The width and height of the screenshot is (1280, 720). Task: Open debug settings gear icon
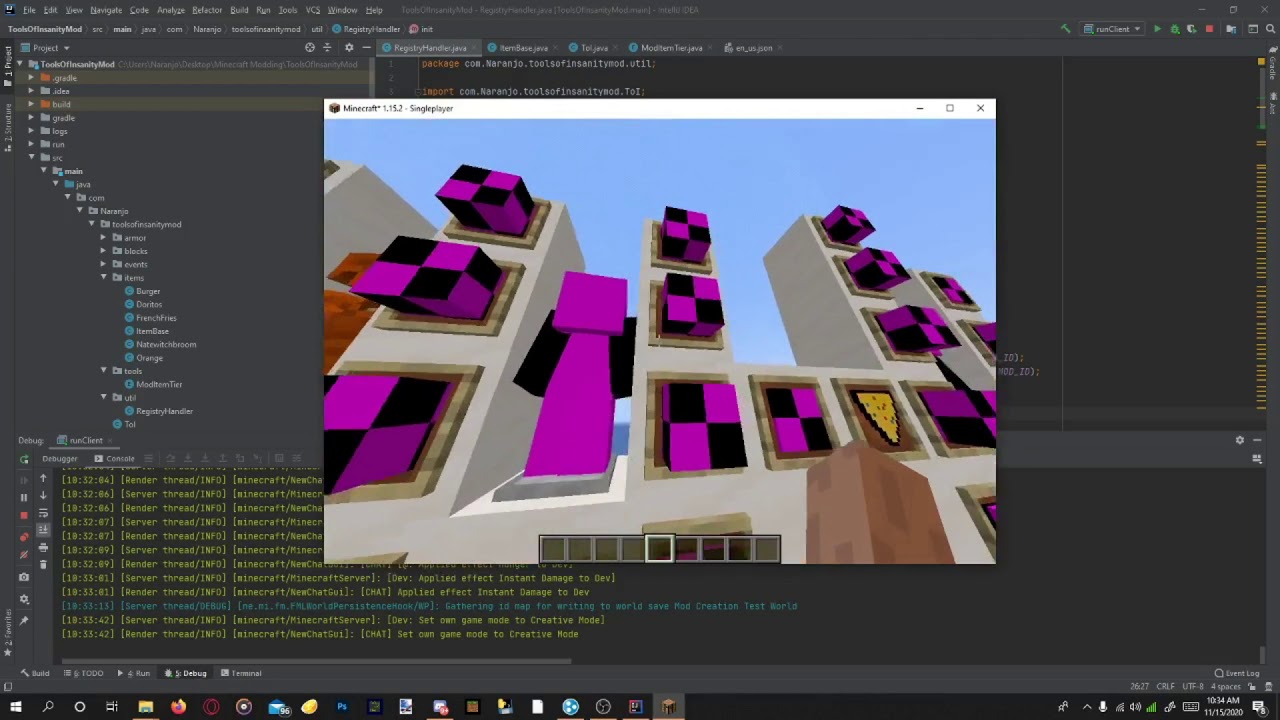pyautogui.click(x=24, y=600)
